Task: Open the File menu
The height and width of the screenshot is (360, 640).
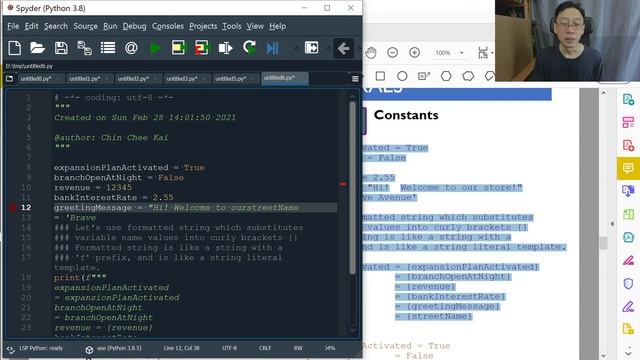Action: point(13,26)
